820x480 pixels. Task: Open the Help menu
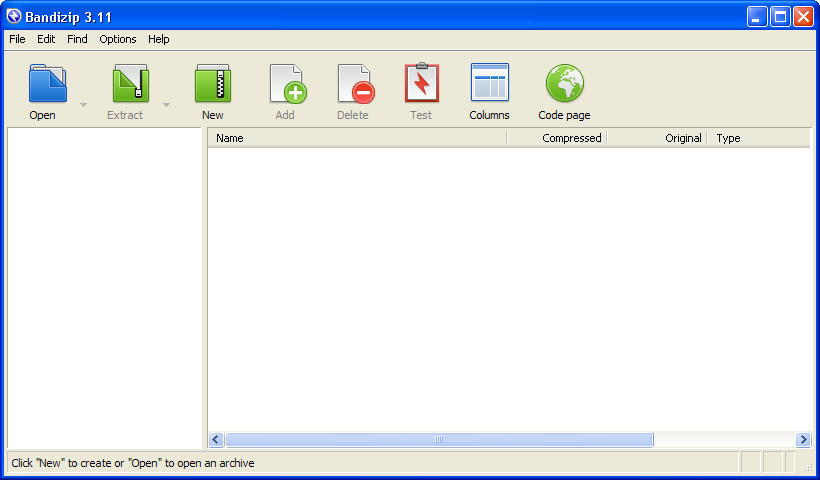(158, 39)
